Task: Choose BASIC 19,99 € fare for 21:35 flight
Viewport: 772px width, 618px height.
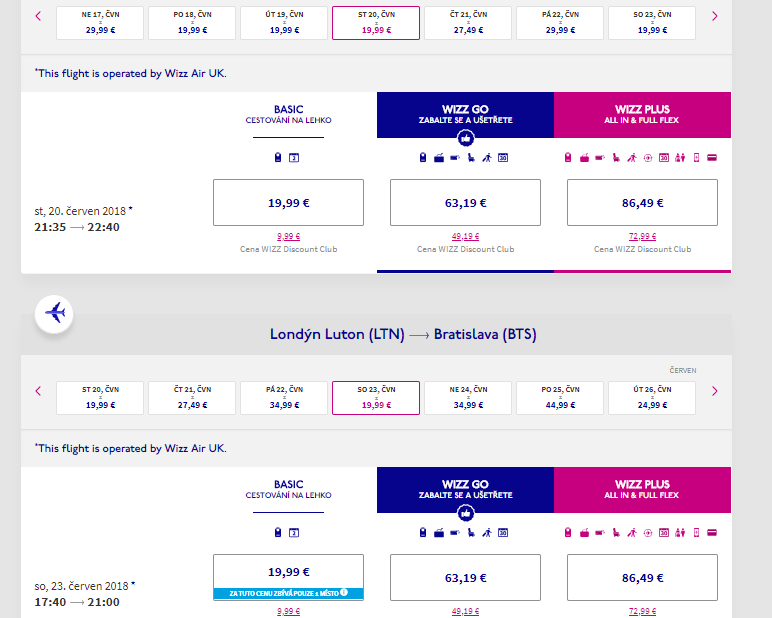Action: click(x=288, y=202)
